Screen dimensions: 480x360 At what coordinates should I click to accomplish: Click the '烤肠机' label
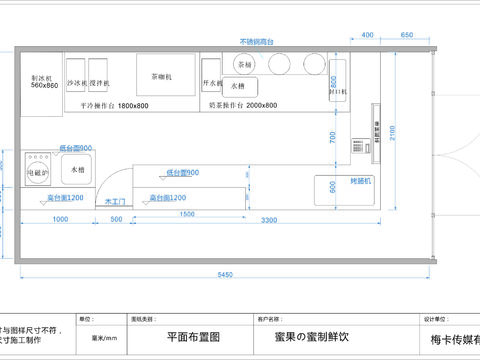[x=360, y=181]
